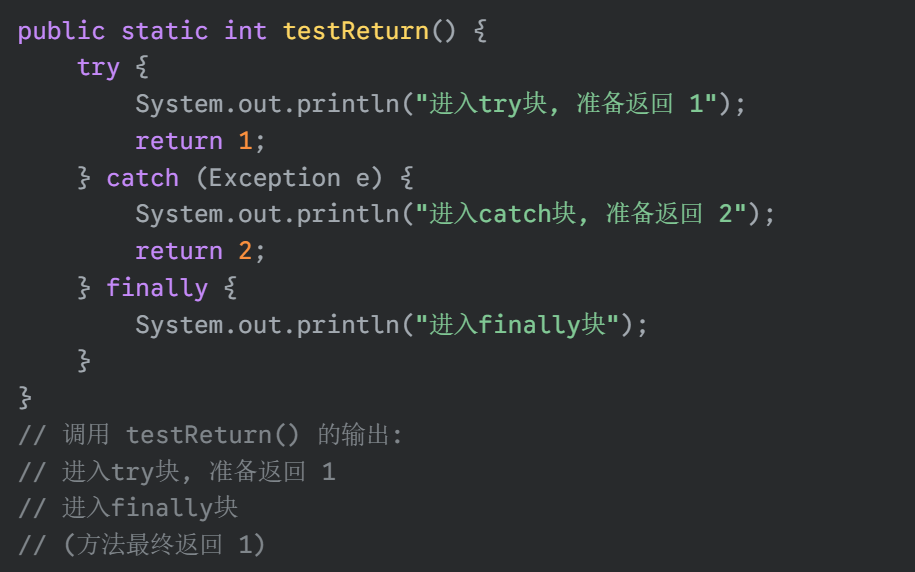Click the comment "调用 testReturn() 的输出"
915x572 pixels.
[x=230, y=435]
